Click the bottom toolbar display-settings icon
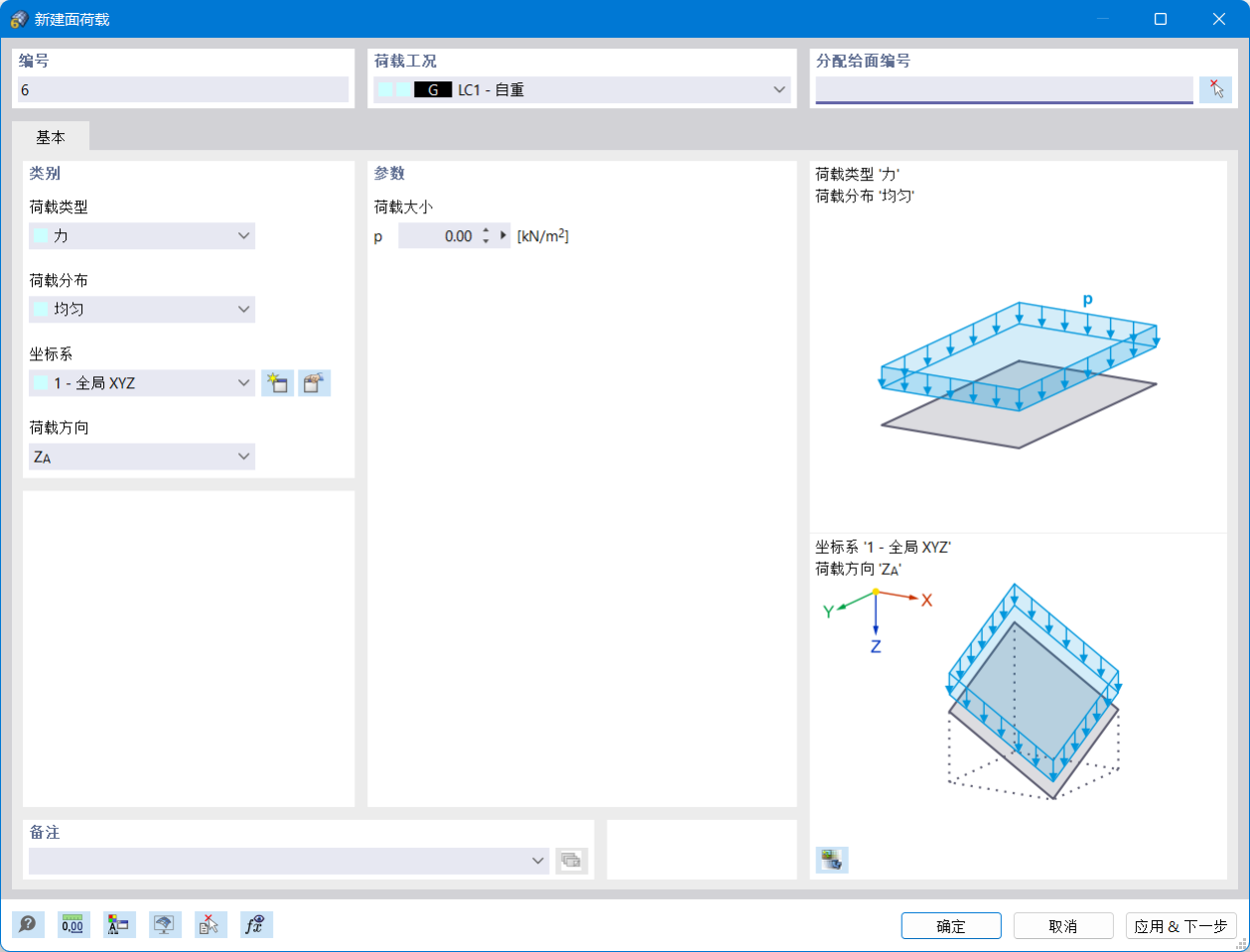 [x=119, y=925]
